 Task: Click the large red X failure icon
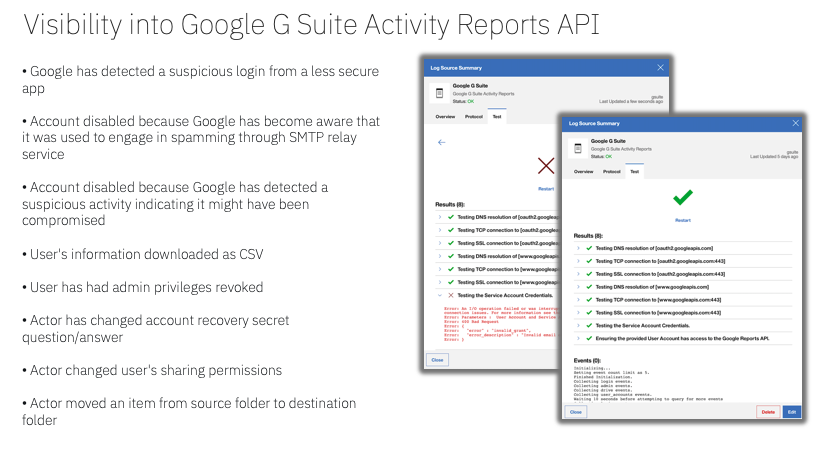click(x=546, y=166)
